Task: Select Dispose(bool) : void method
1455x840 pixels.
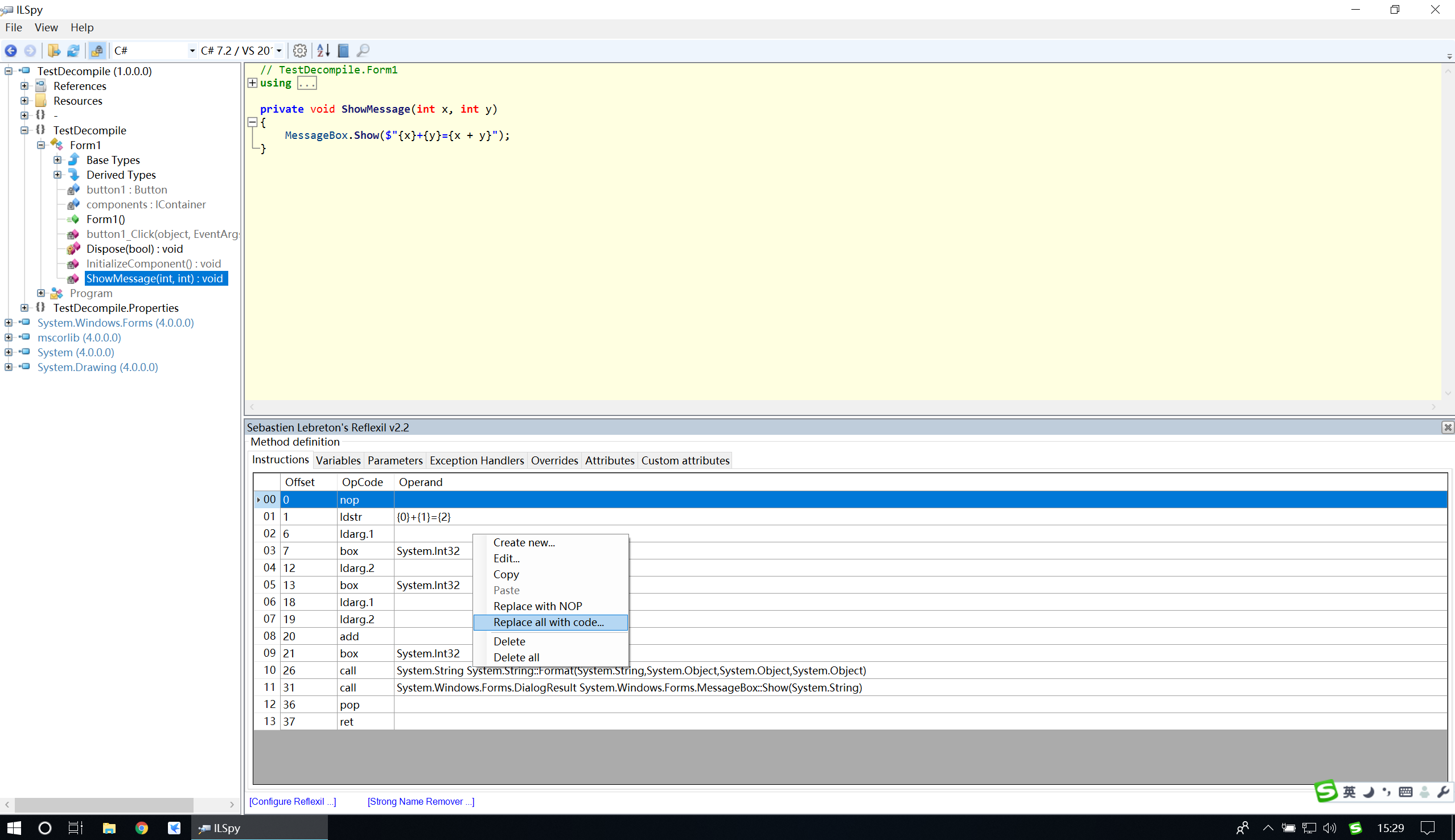Action: [134, 249]
